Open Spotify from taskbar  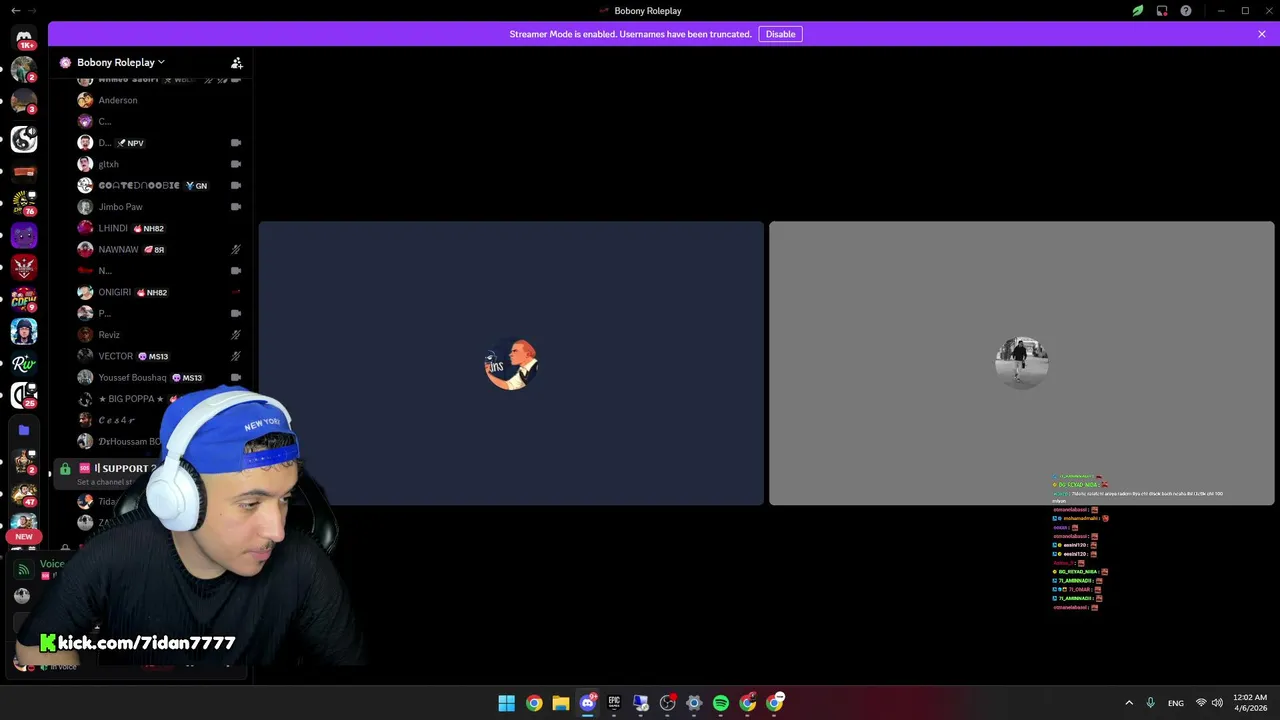(721, 703)
